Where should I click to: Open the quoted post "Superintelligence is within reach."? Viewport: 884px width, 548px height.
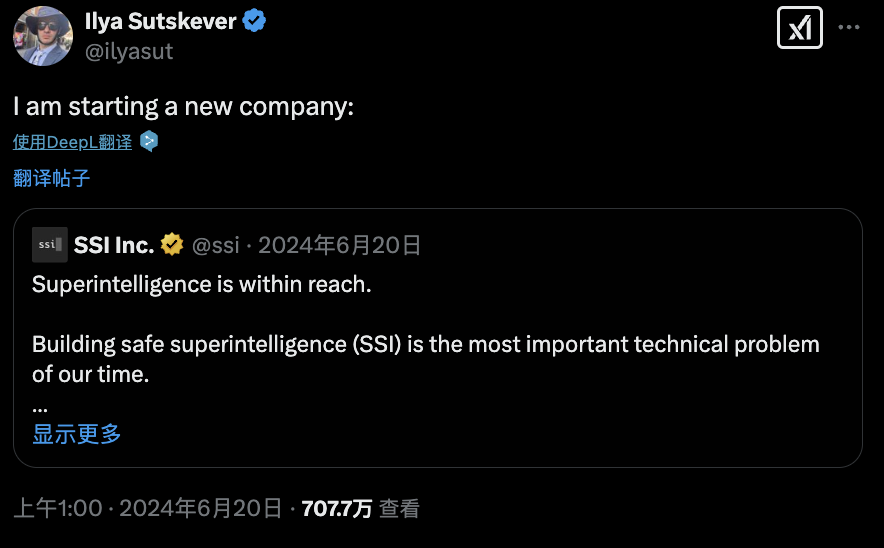[202, 285]
